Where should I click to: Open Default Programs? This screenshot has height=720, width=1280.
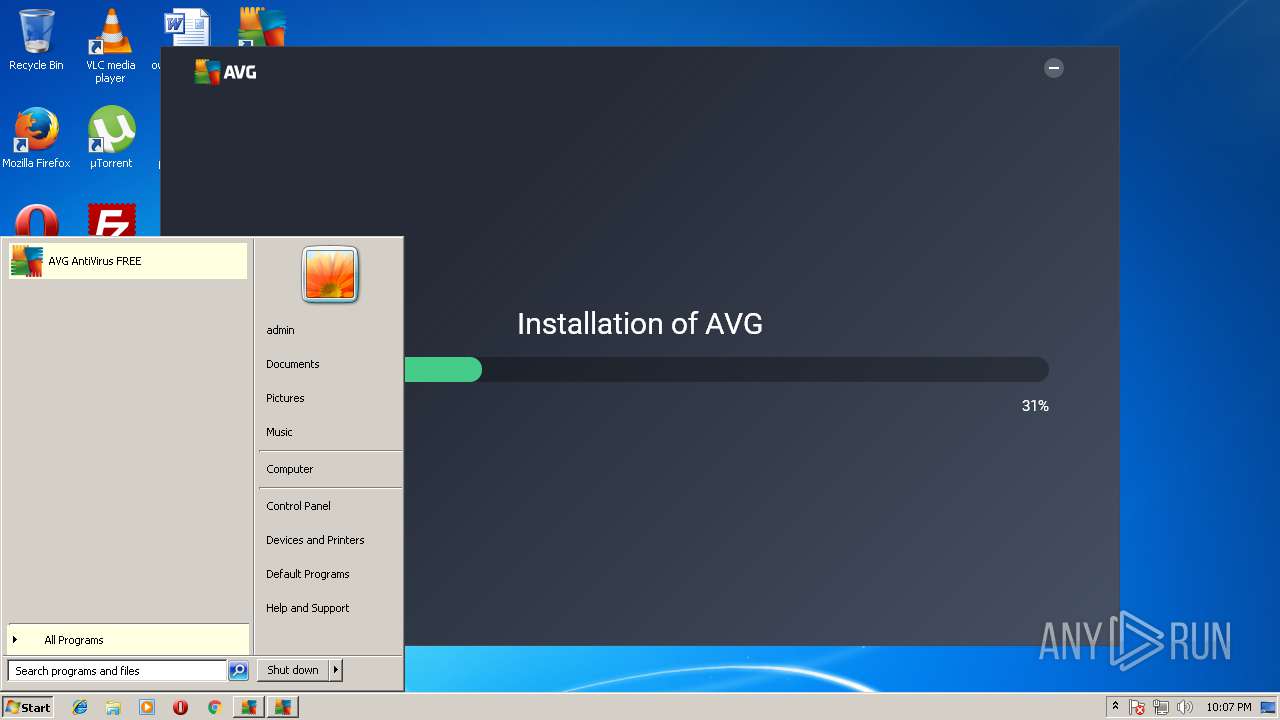(x=308, y=574)
